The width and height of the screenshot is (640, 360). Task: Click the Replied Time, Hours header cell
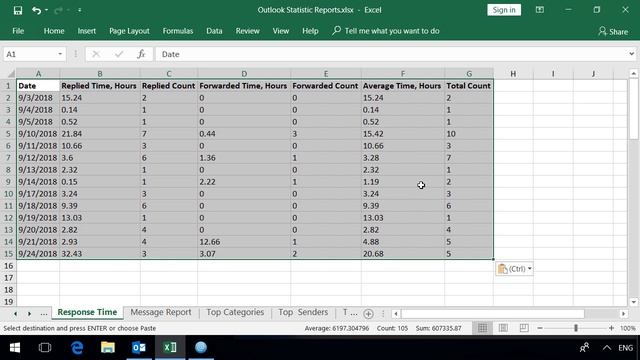100,86
